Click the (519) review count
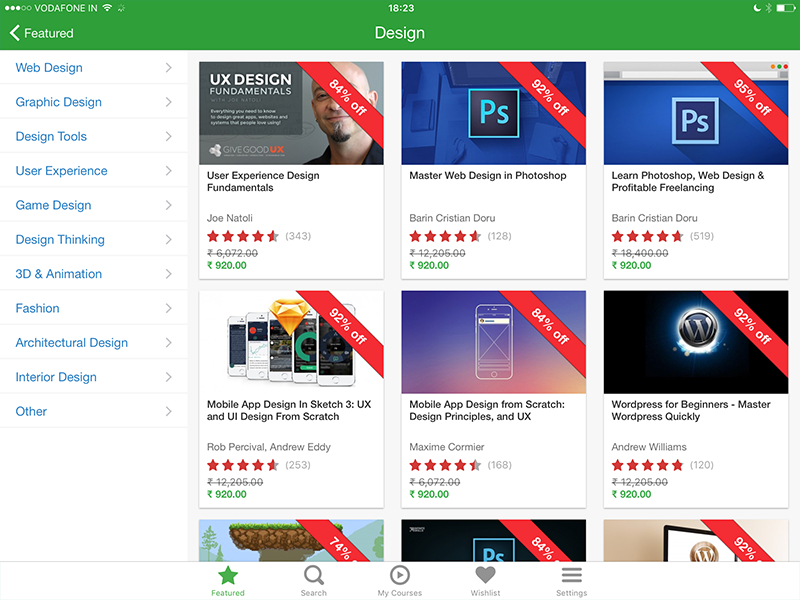This screenshot has height=600, width=800. tap(702, 236)
